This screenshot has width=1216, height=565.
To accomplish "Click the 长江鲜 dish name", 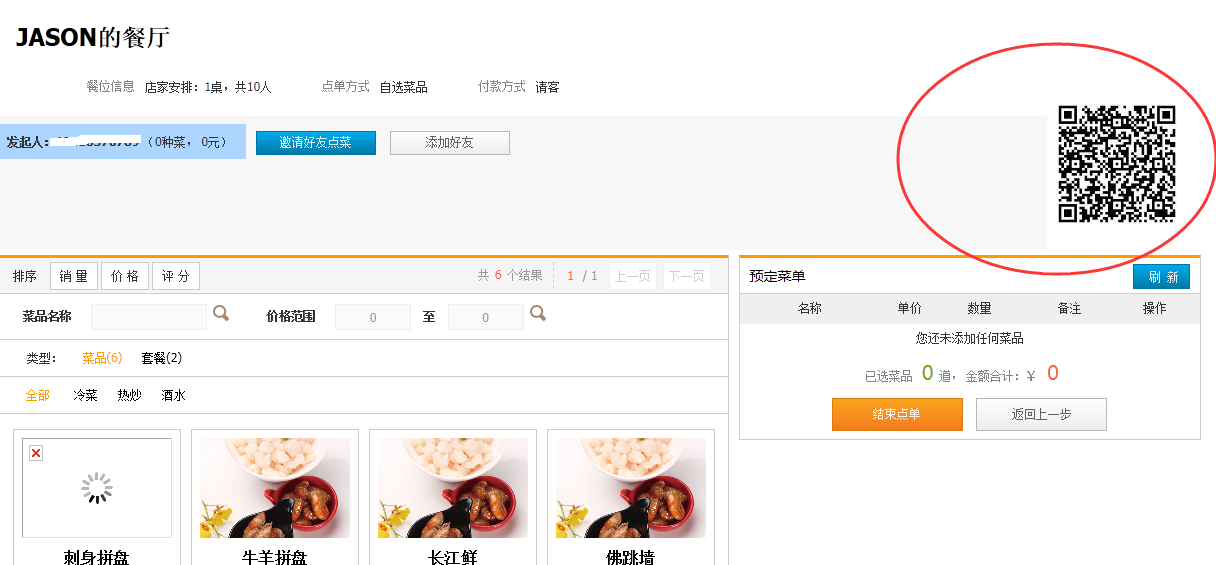I will 453,557.
